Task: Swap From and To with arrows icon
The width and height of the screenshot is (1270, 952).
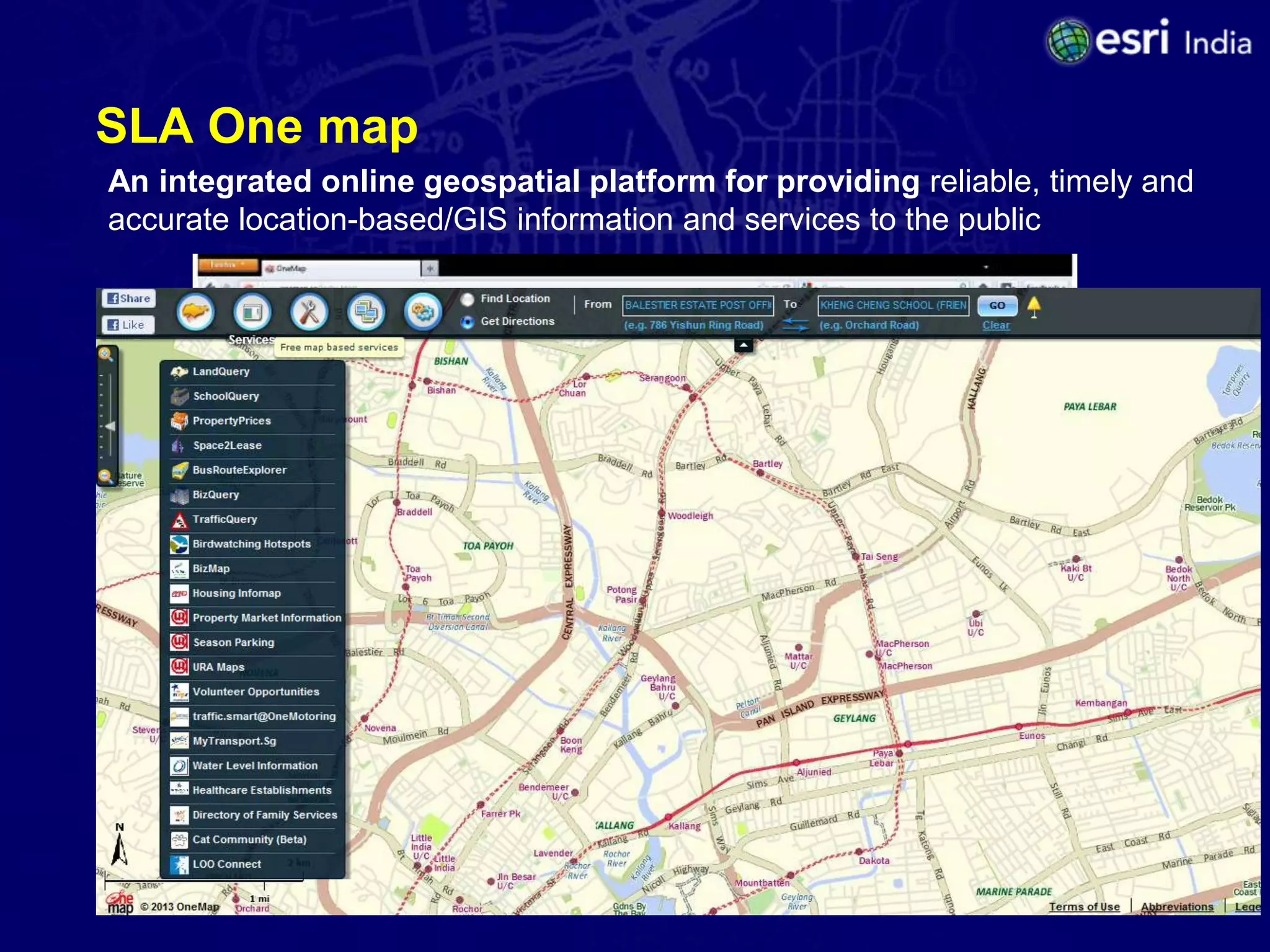Action: tap(794, 325)
